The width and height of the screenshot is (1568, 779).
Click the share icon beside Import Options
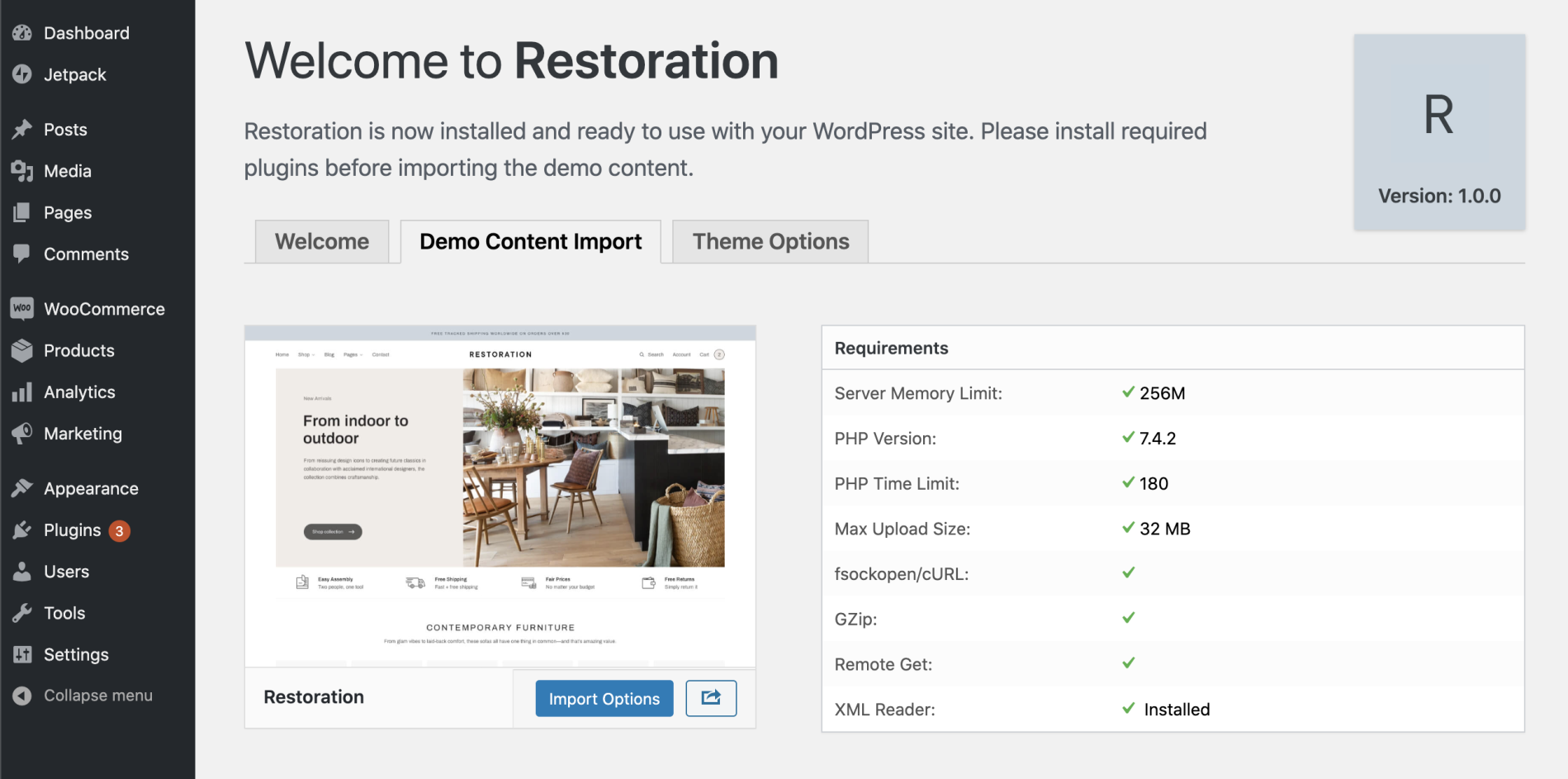pos(710,698)
